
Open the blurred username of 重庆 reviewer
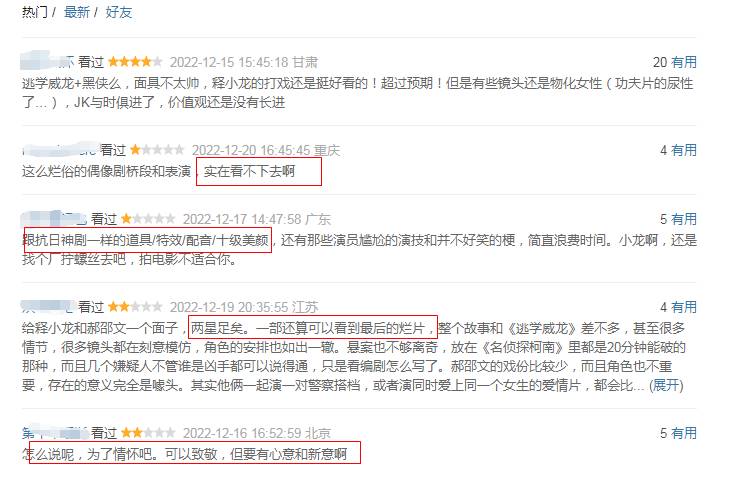point(59,150)
